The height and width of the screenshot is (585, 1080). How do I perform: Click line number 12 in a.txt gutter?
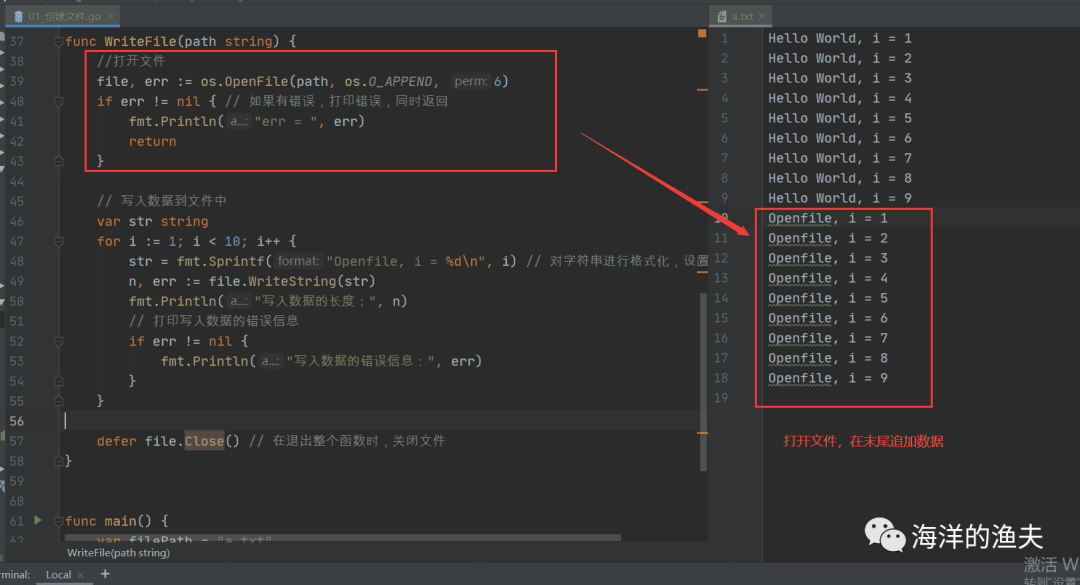click(x=720, y=258)
